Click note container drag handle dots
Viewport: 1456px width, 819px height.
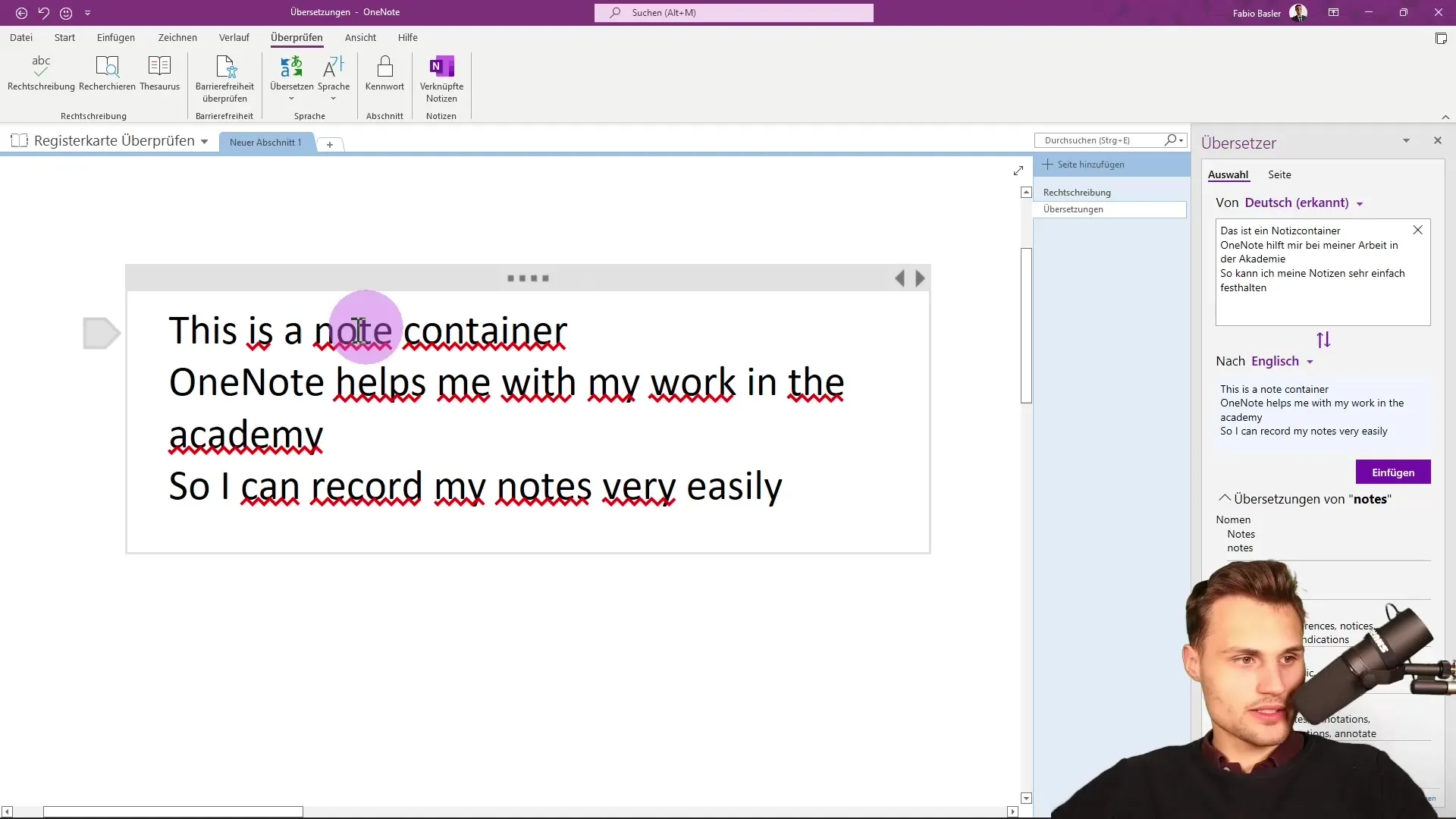pyautogui.click(x=528, y=278)
